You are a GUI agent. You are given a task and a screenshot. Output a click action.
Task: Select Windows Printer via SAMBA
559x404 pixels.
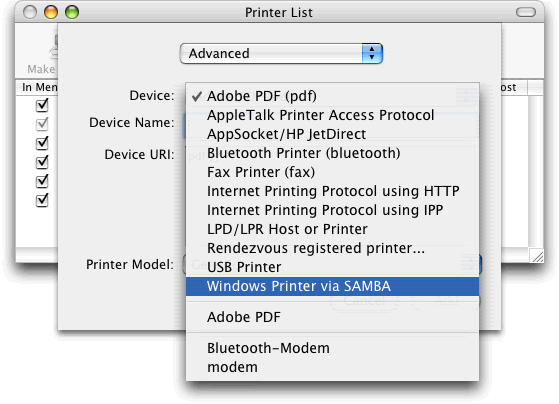pyautogui.click(x=332, y=286)
